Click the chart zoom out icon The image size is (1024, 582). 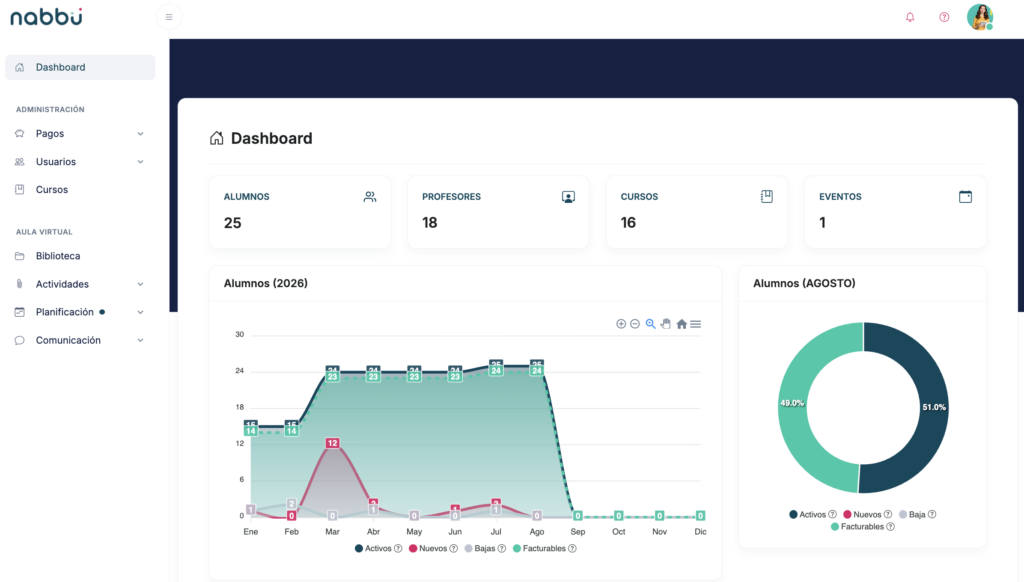[x=635, y=324]
